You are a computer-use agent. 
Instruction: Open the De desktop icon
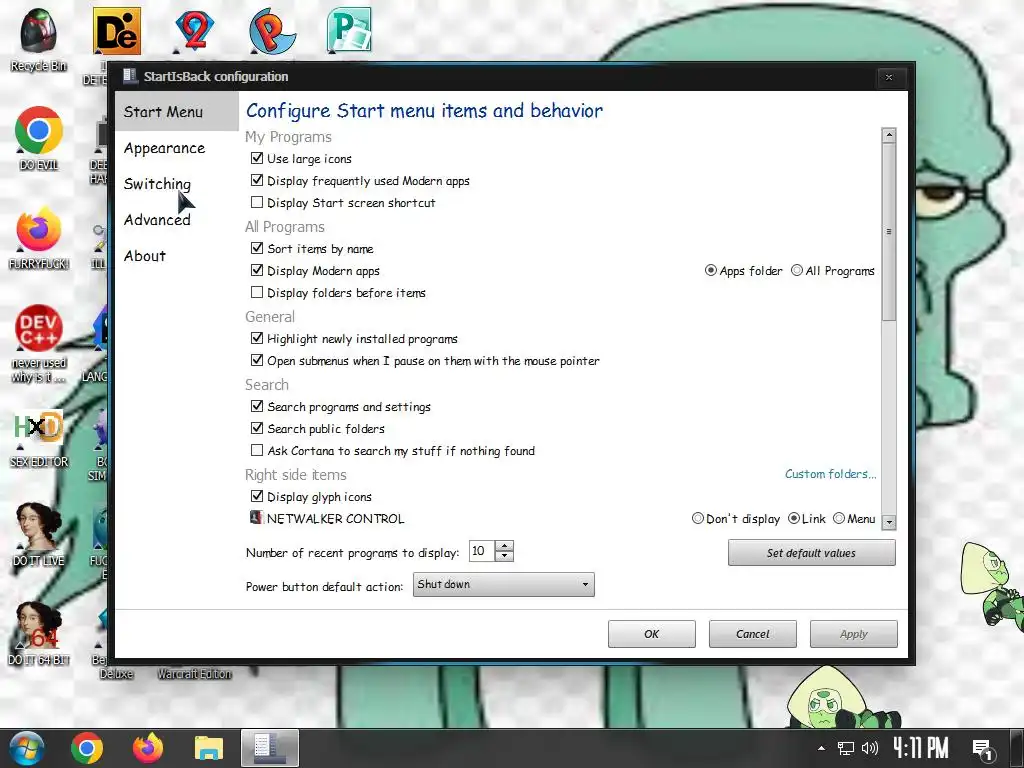[117, 31]
